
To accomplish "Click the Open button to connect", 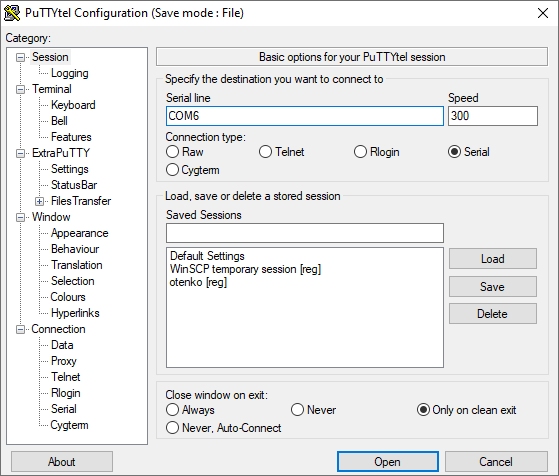I will (x=388, y=462).
